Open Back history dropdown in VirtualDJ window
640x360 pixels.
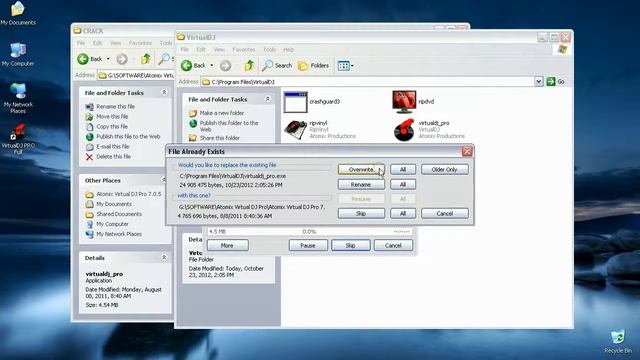[211, 65]
